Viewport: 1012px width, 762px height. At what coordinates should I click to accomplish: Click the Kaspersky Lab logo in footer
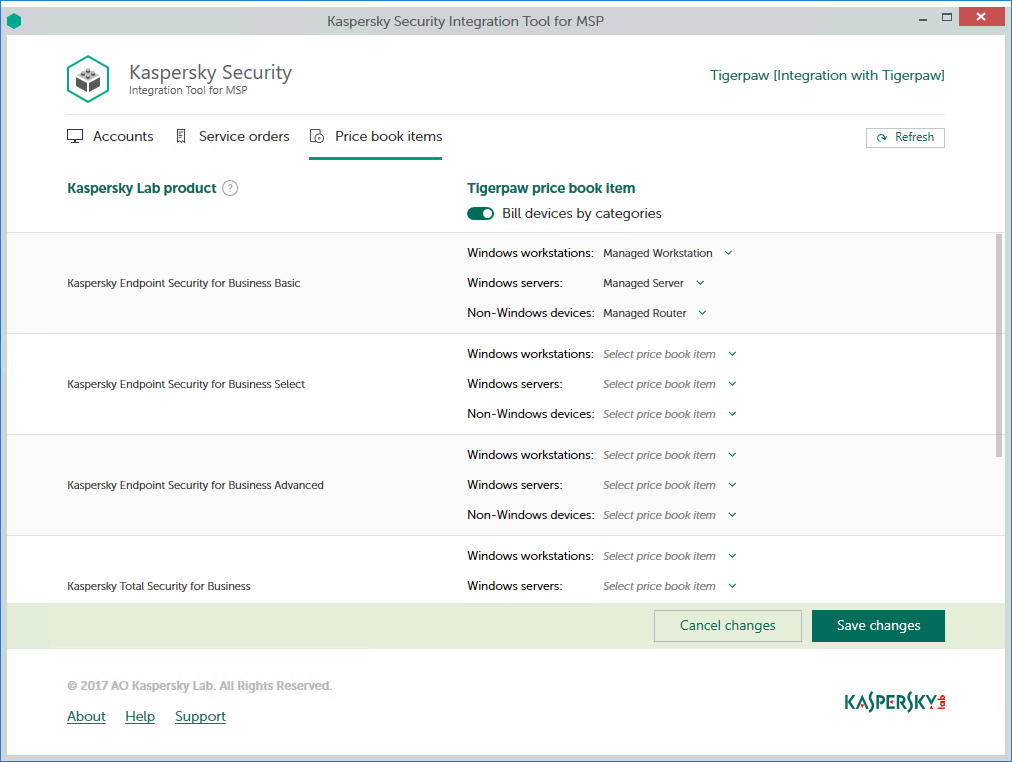click(x=894, y=701)
